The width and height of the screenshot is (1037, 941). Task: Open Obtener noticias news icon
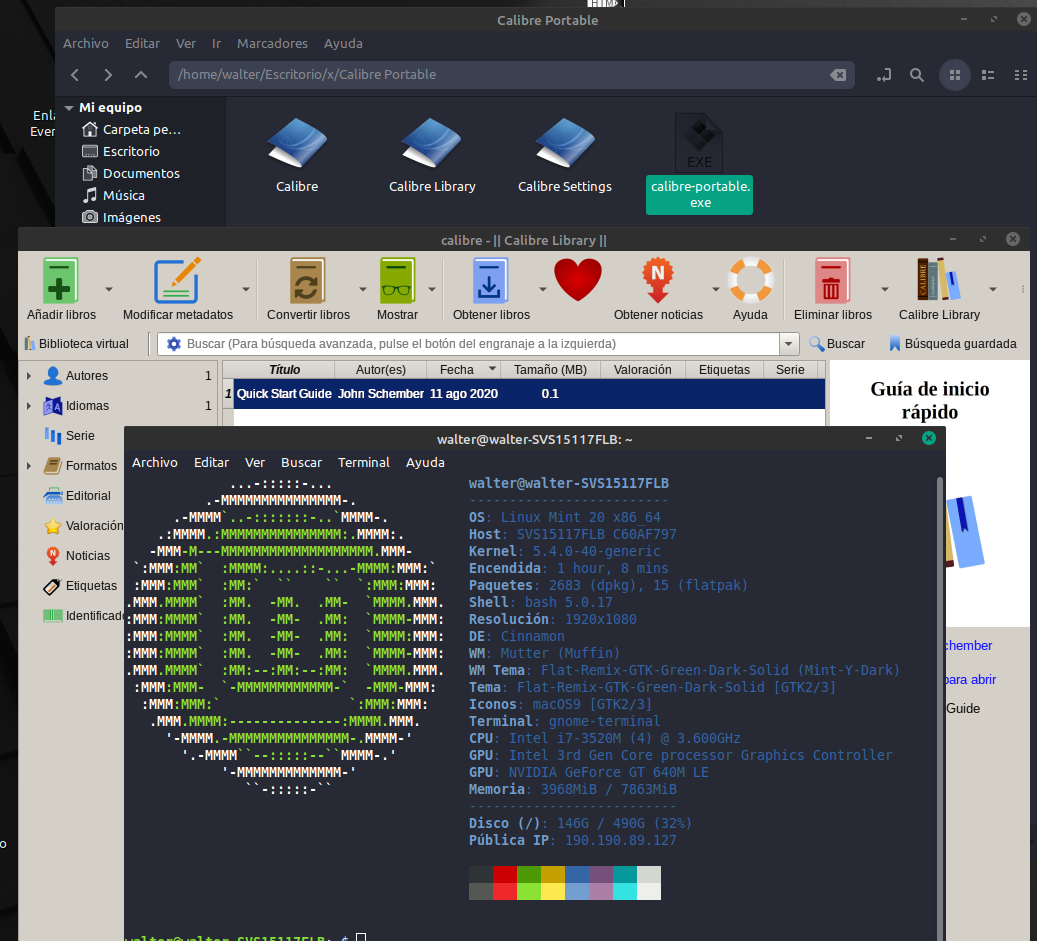point(657,281)
